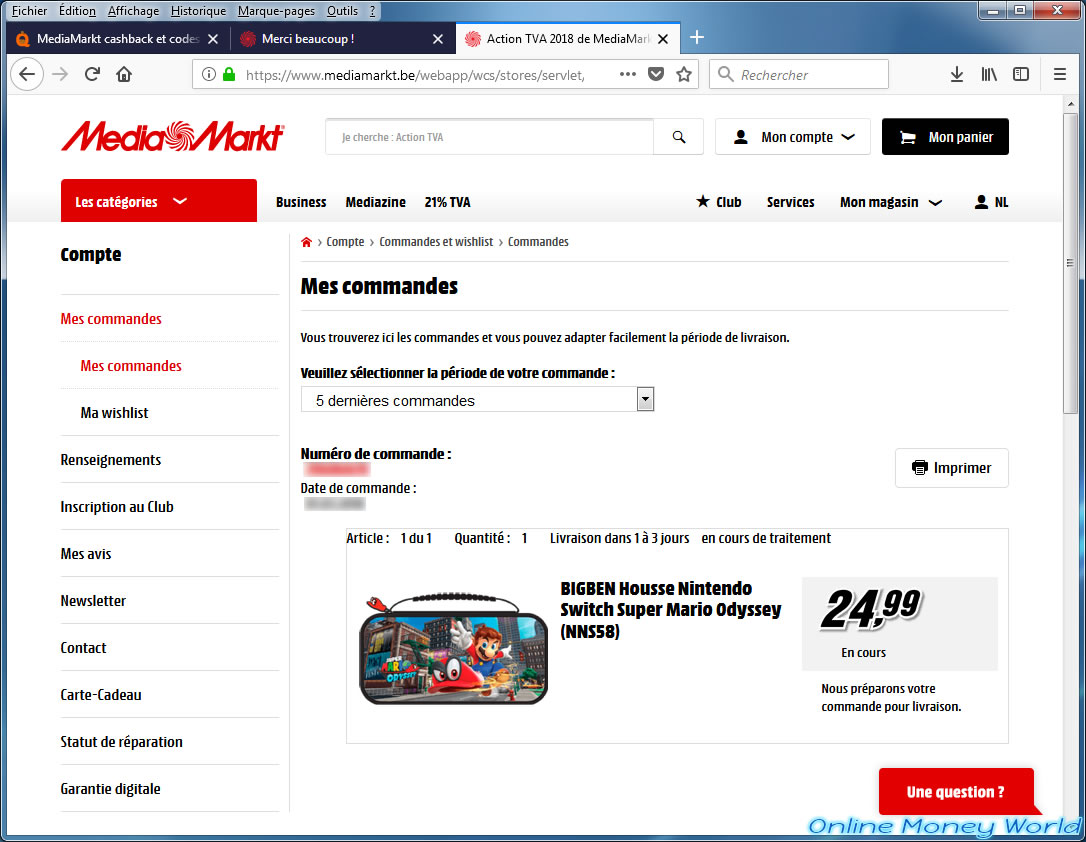Toggle the Firefox sidebar
Viewport: 1086px width, 842px height.
coord(1021,74)
